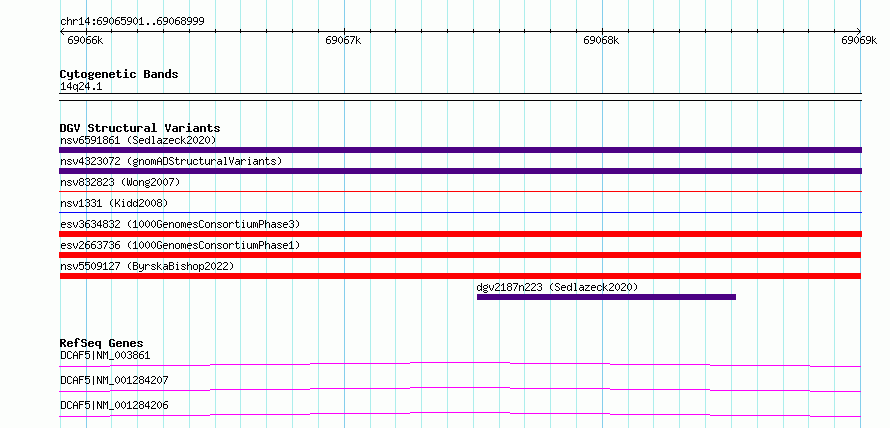Click the DCAF5|NM_001284207 gene label
The width and height of the screenshot is (890, 428).
[x=114, y=380]
